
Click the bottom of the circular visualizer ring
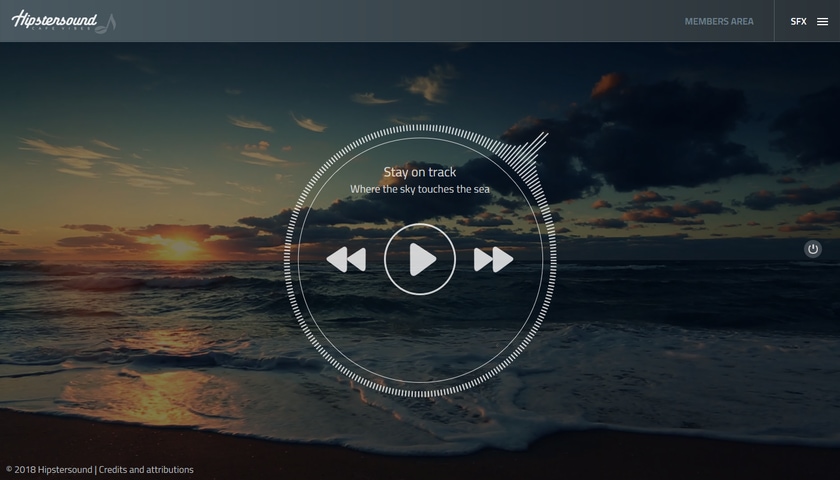[420, 392]
